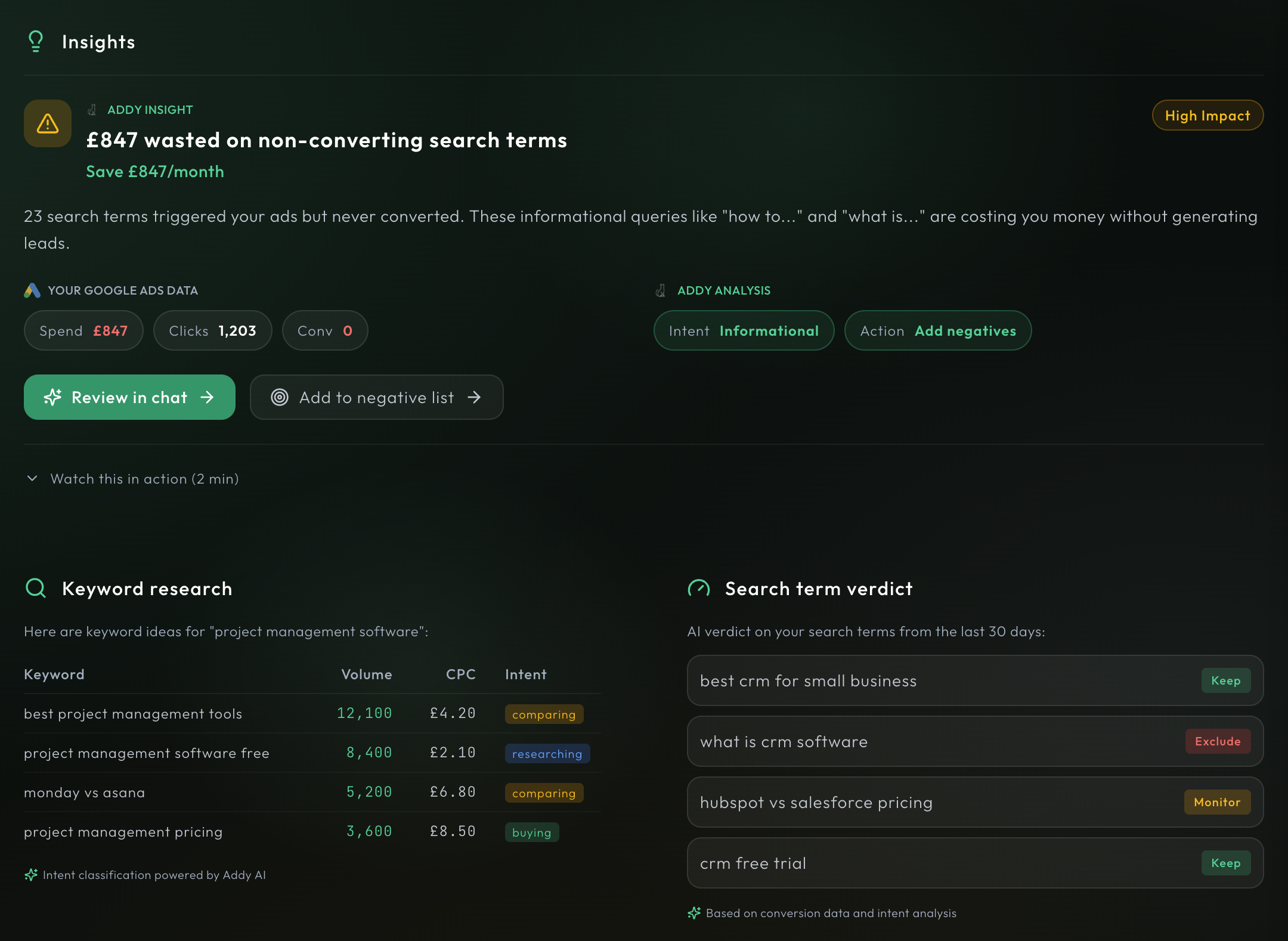The height and width of the screenshot is (941, 1288).
Task: Click the target icon on negative list button
Action: click(x=280, y=397)
